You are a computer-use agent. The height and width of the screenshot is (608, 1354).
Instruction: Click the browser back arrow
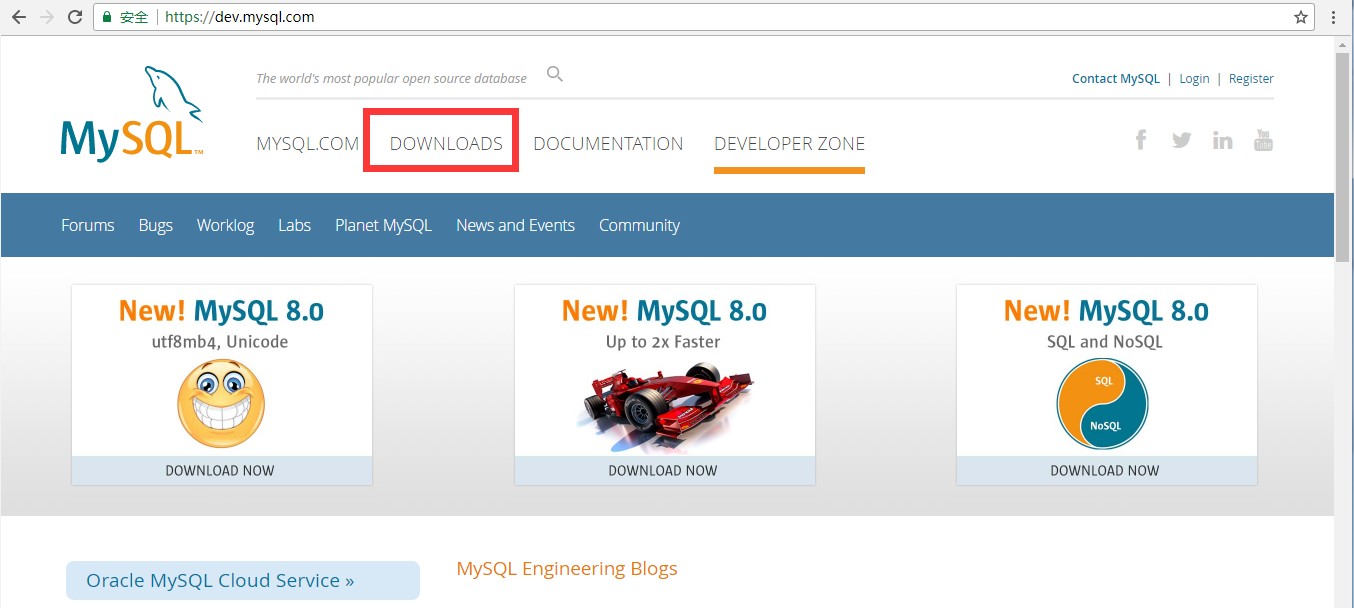(x=18, y=17)
